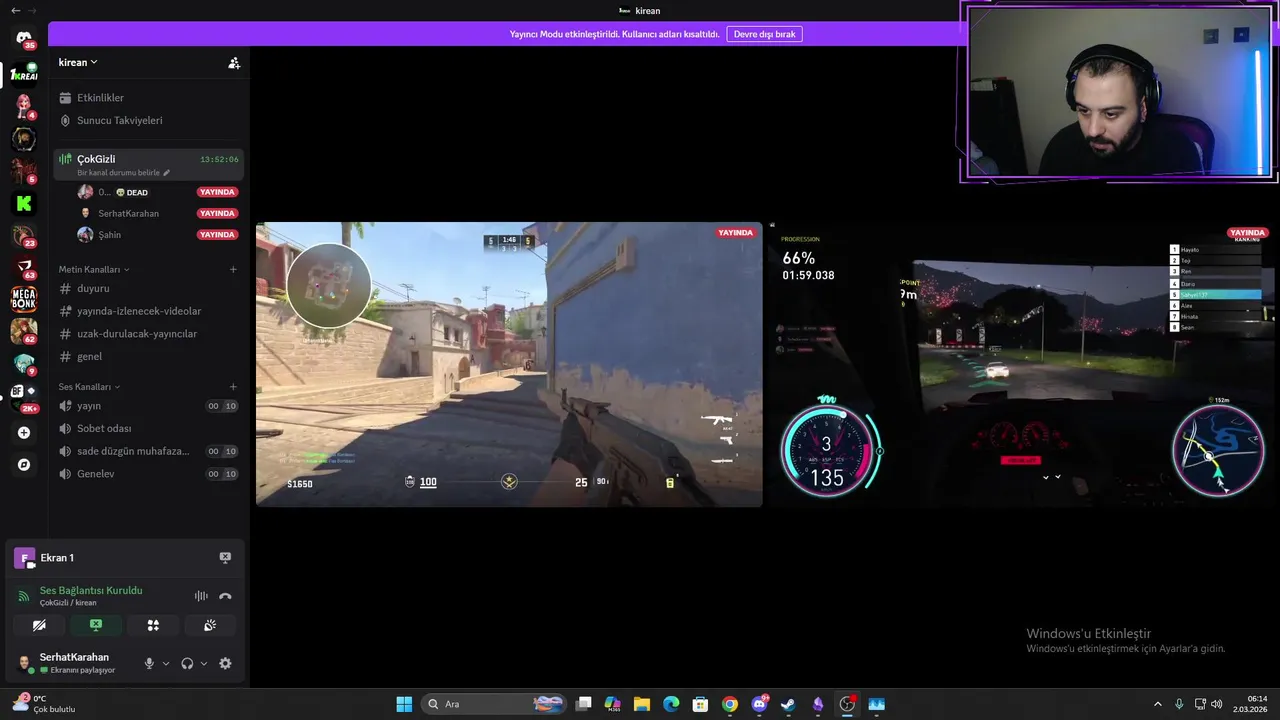Click Devre dışı bırak button
This screenshot has width=1280, height=720.
click(765, 34)
